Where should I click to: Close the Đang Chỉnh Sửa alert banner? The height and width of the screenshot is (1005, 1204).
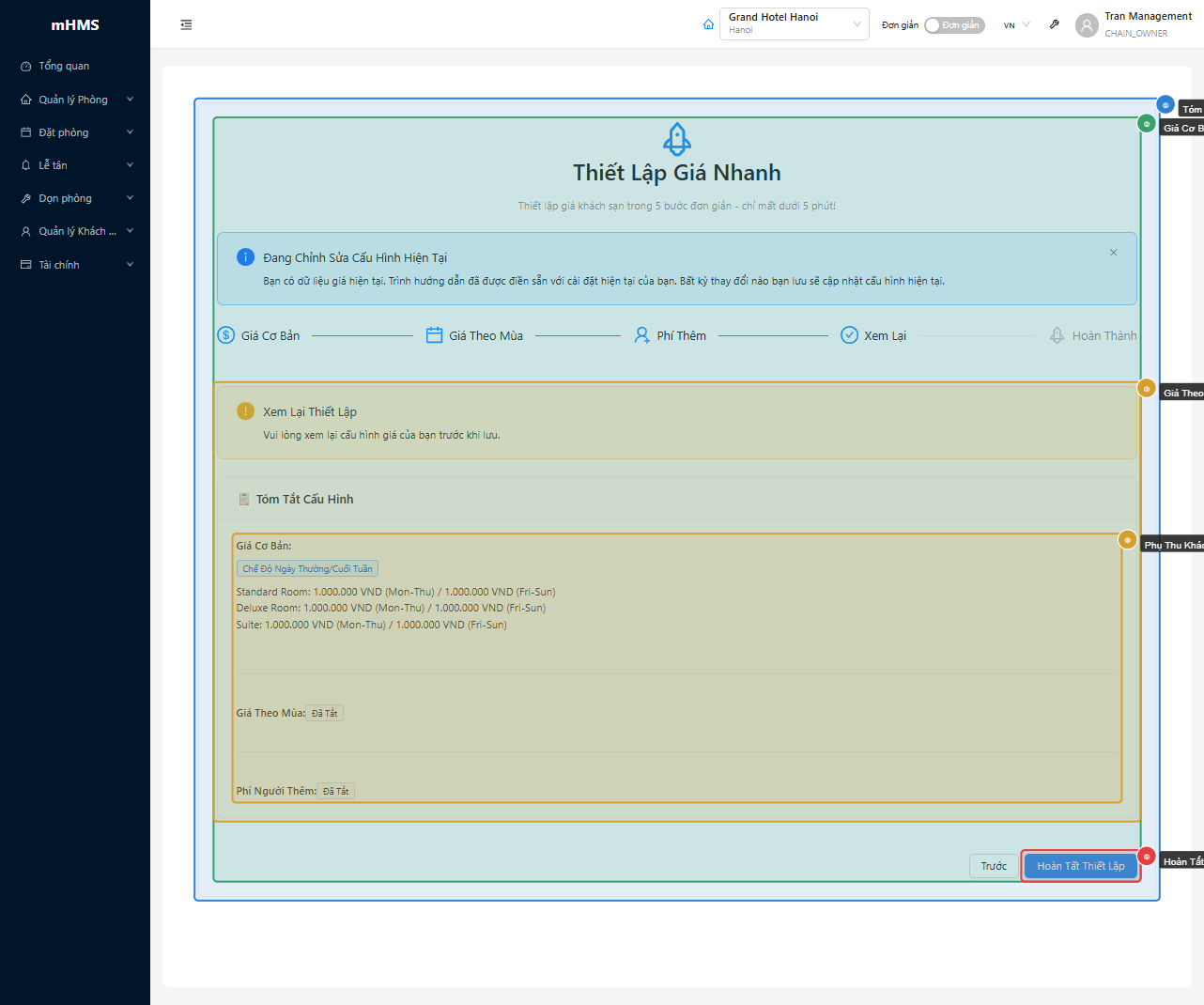pyautogui.click(x=1113, y=253)
